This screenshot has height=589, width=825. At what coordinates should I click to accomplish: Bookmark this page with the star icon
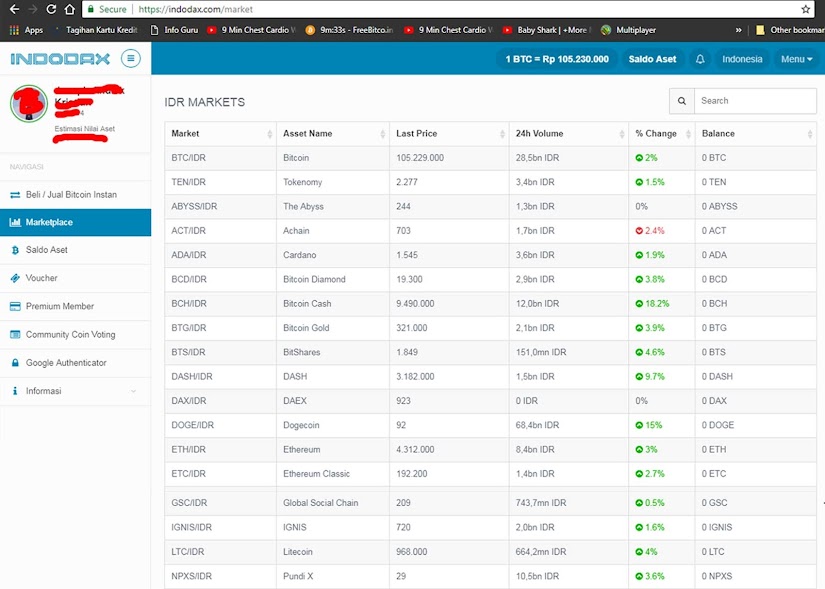(x=806, y=9)
